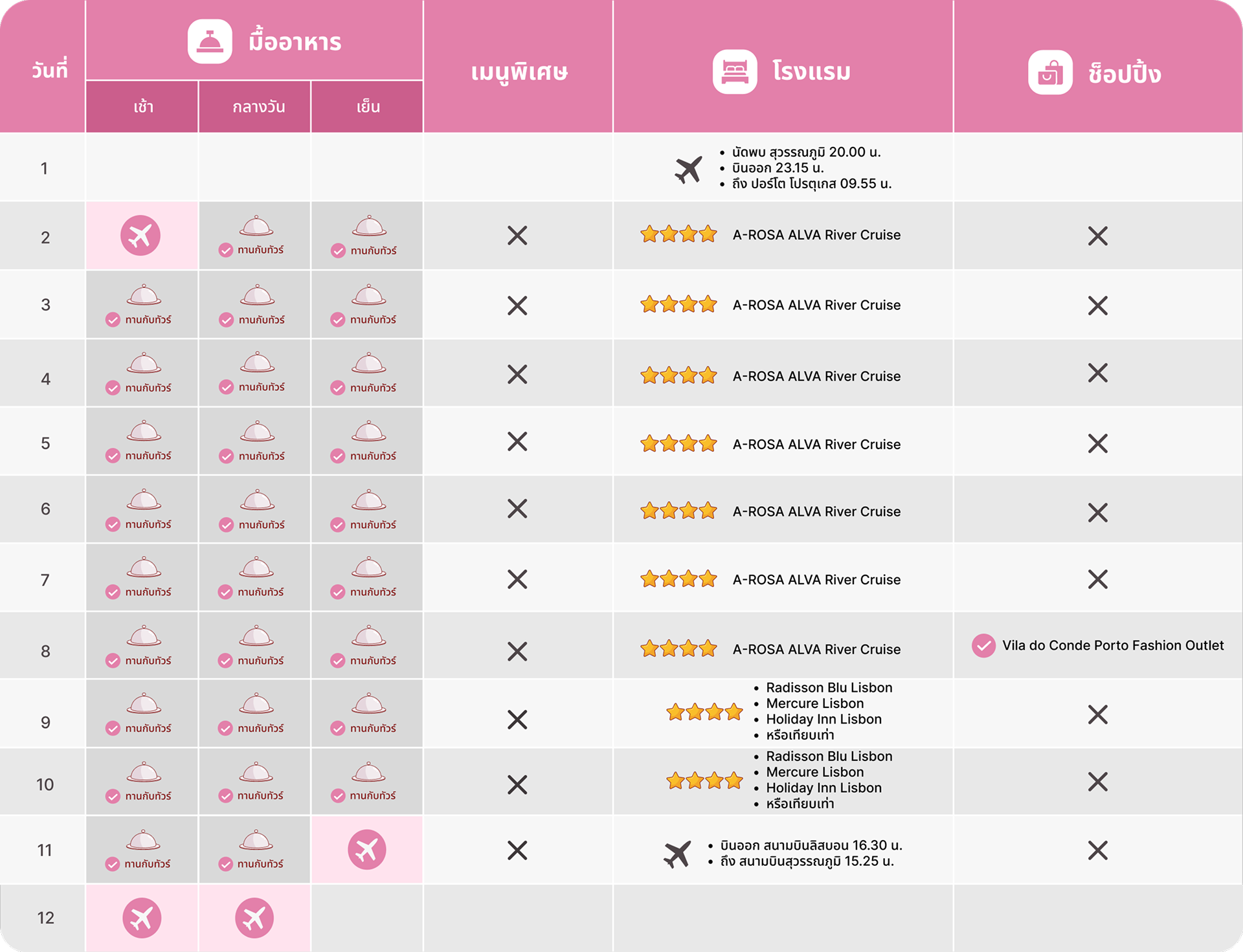Click day 2 breakfast airplane icon
Screen dimensions: 1243x952
pos(140,236)
